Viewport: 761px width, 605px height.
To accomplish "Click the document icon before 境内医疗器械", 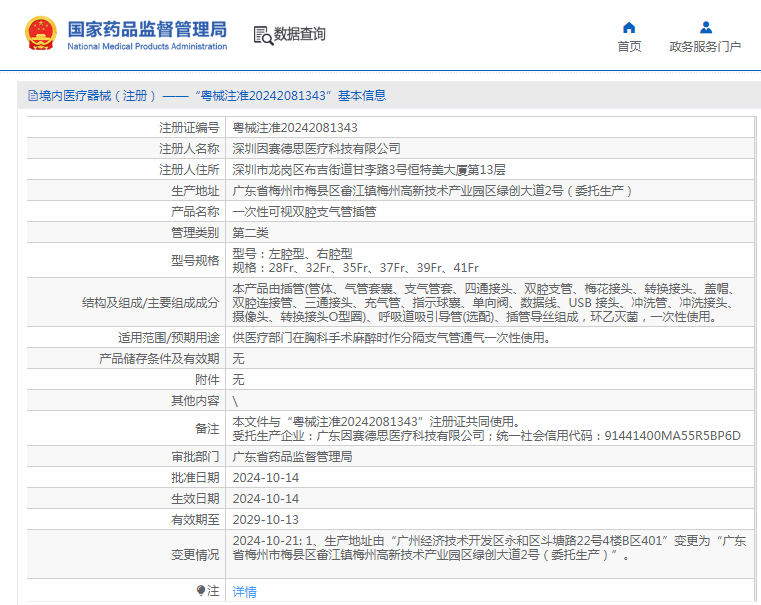I will [x=31, y=96].
